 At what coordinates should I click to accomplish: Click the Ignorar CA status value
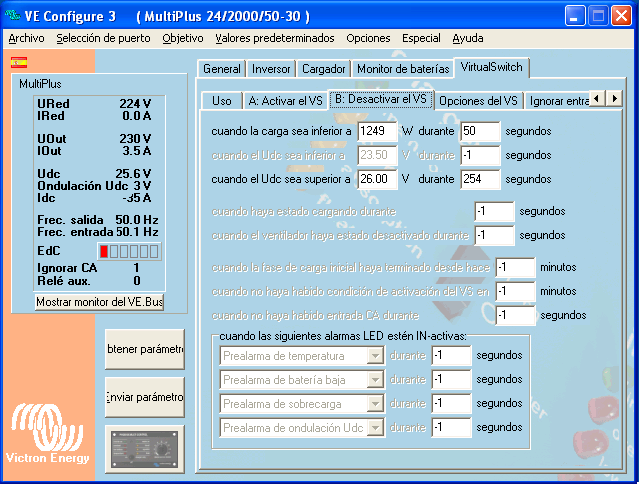(x=137, y=268)
